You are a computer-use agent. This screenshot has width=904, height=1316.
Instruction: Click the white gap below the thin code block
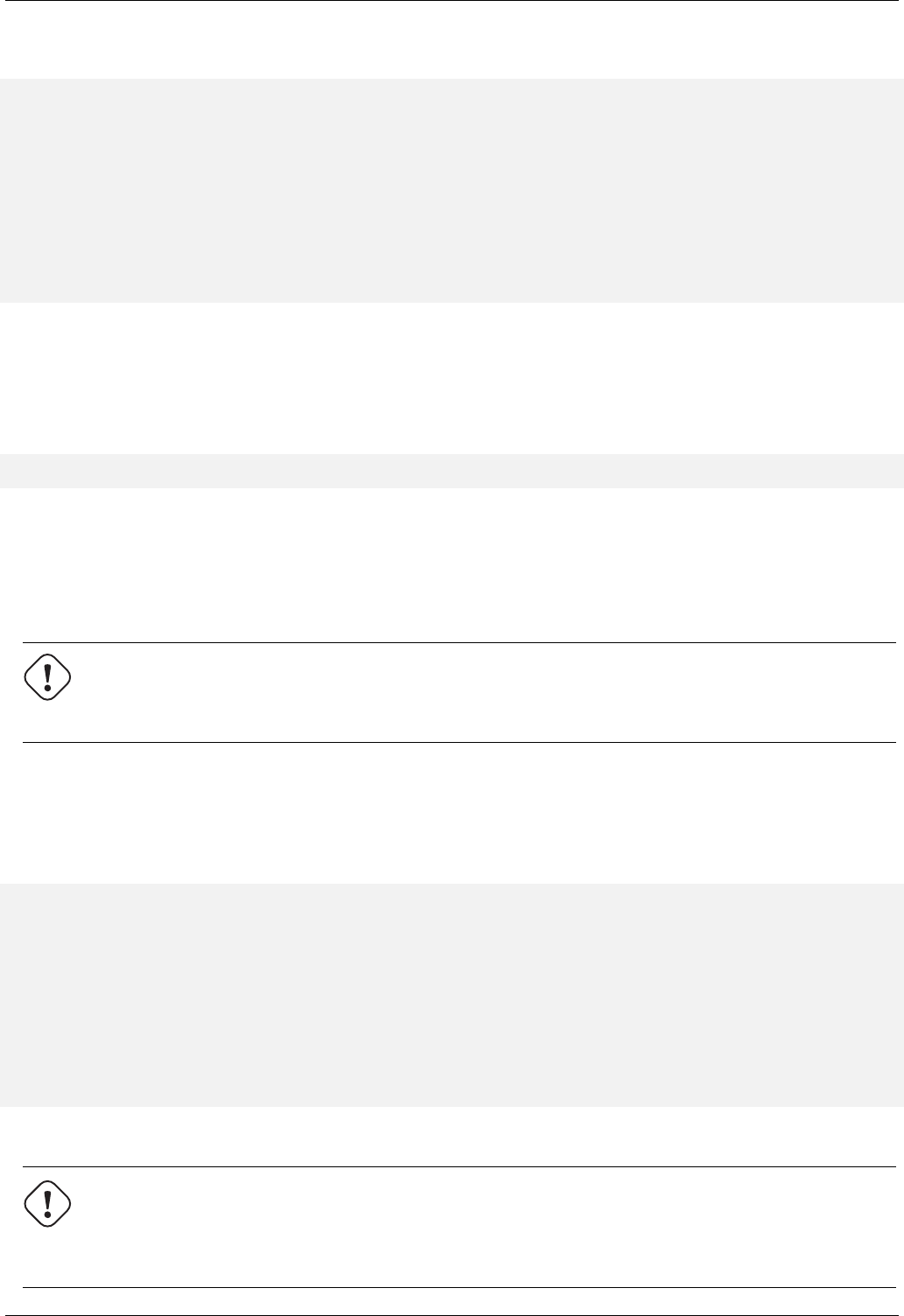click(x=452, y=560)
